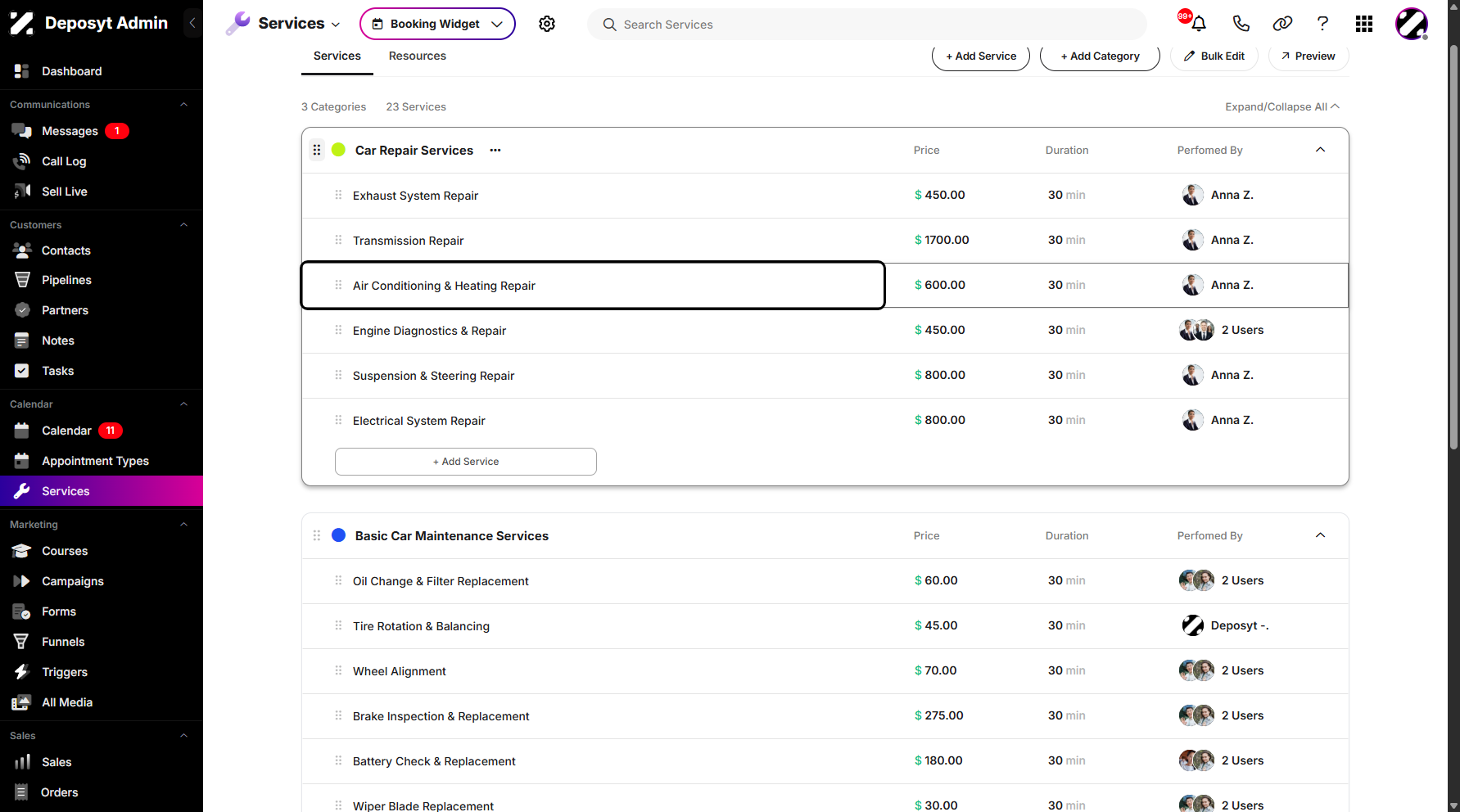The width and height of the screenshot is (1460, 812).
Task: Click the blue Basic Car Maintenance color dot
Action: coord(338,535)
